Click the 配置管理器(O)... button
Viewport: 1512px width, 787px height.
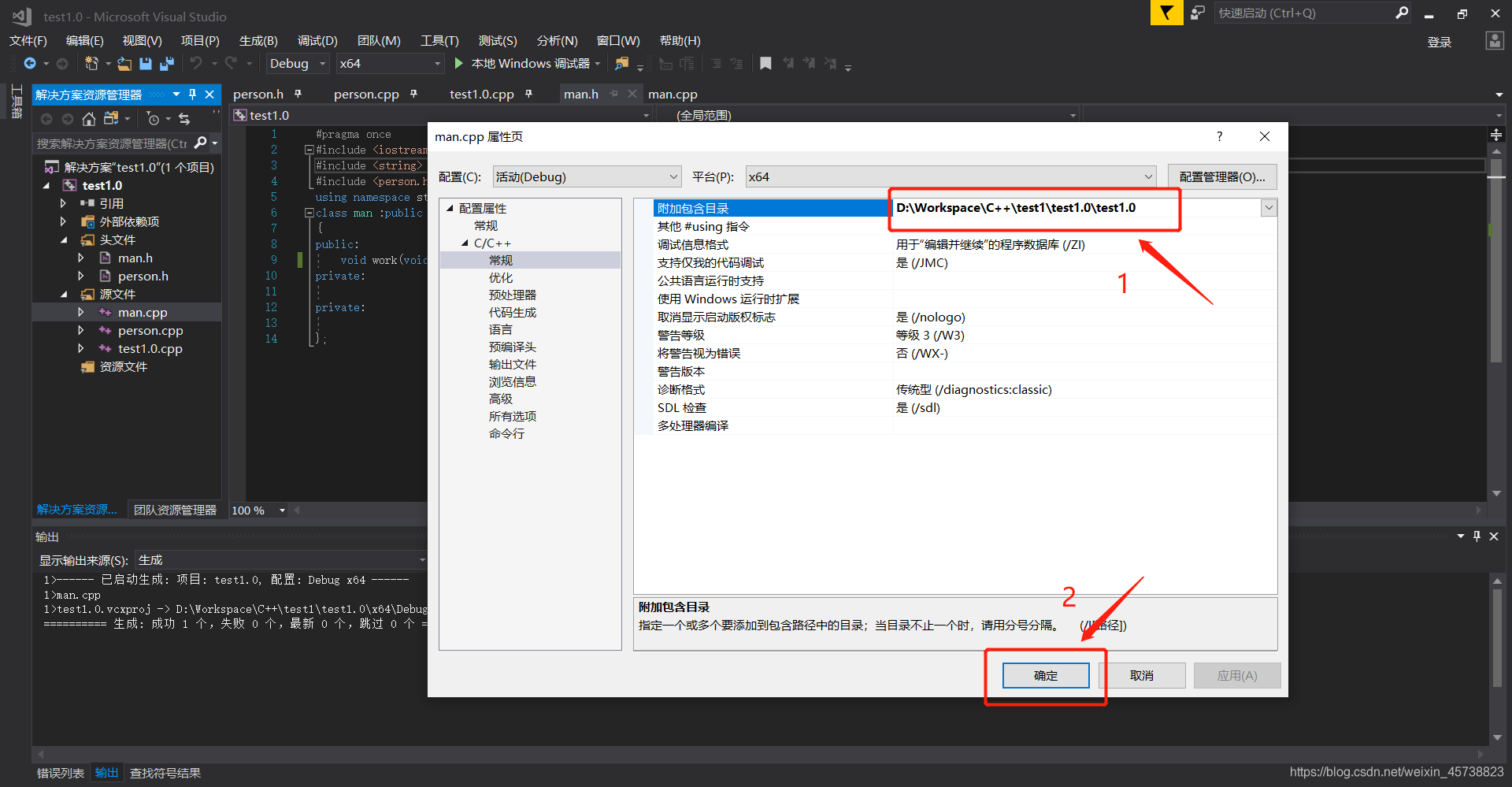point(1222,176)
